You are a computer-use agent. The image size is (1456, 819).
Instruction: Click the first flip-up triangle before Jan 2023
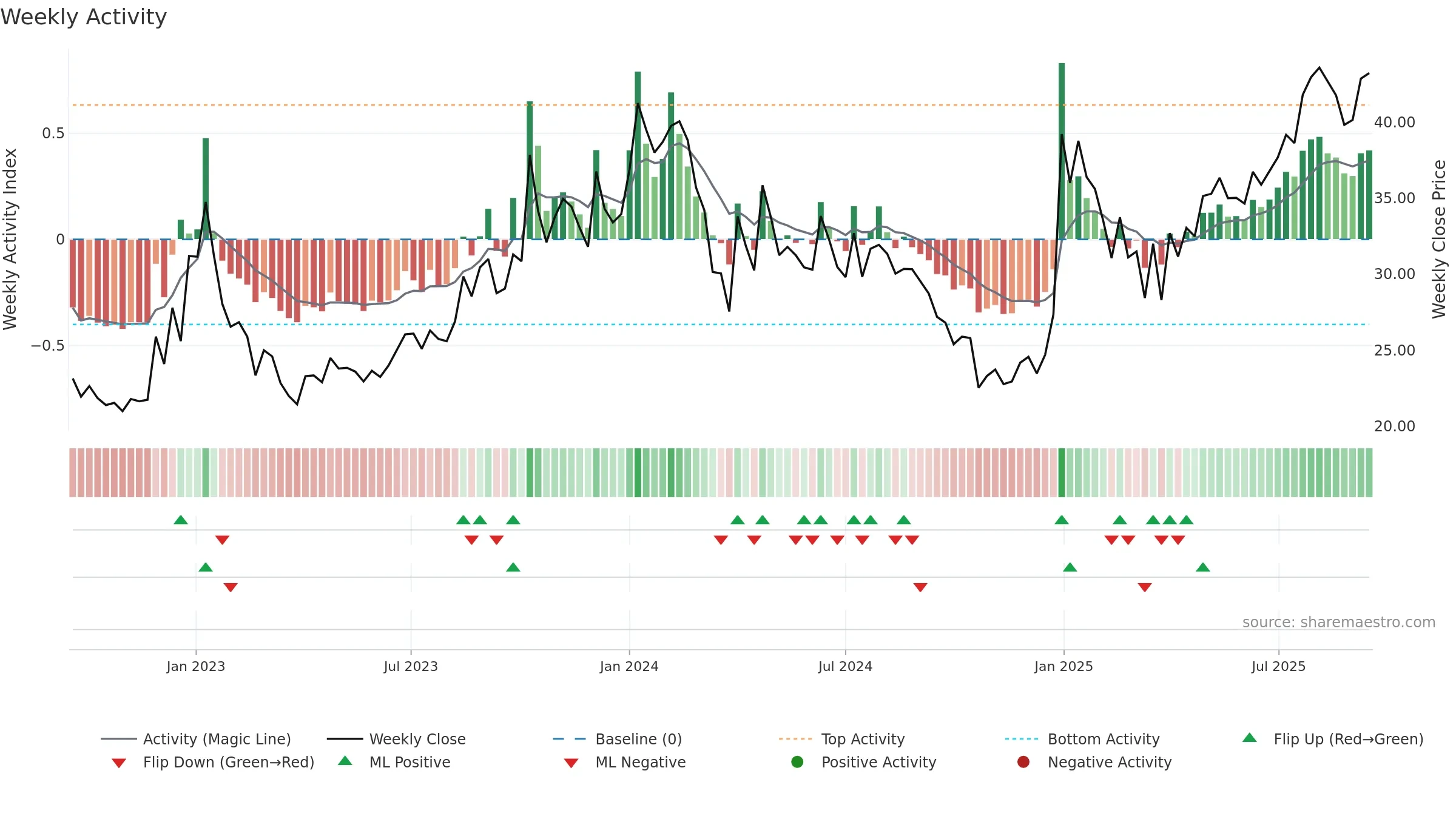(x=181, y=520)
